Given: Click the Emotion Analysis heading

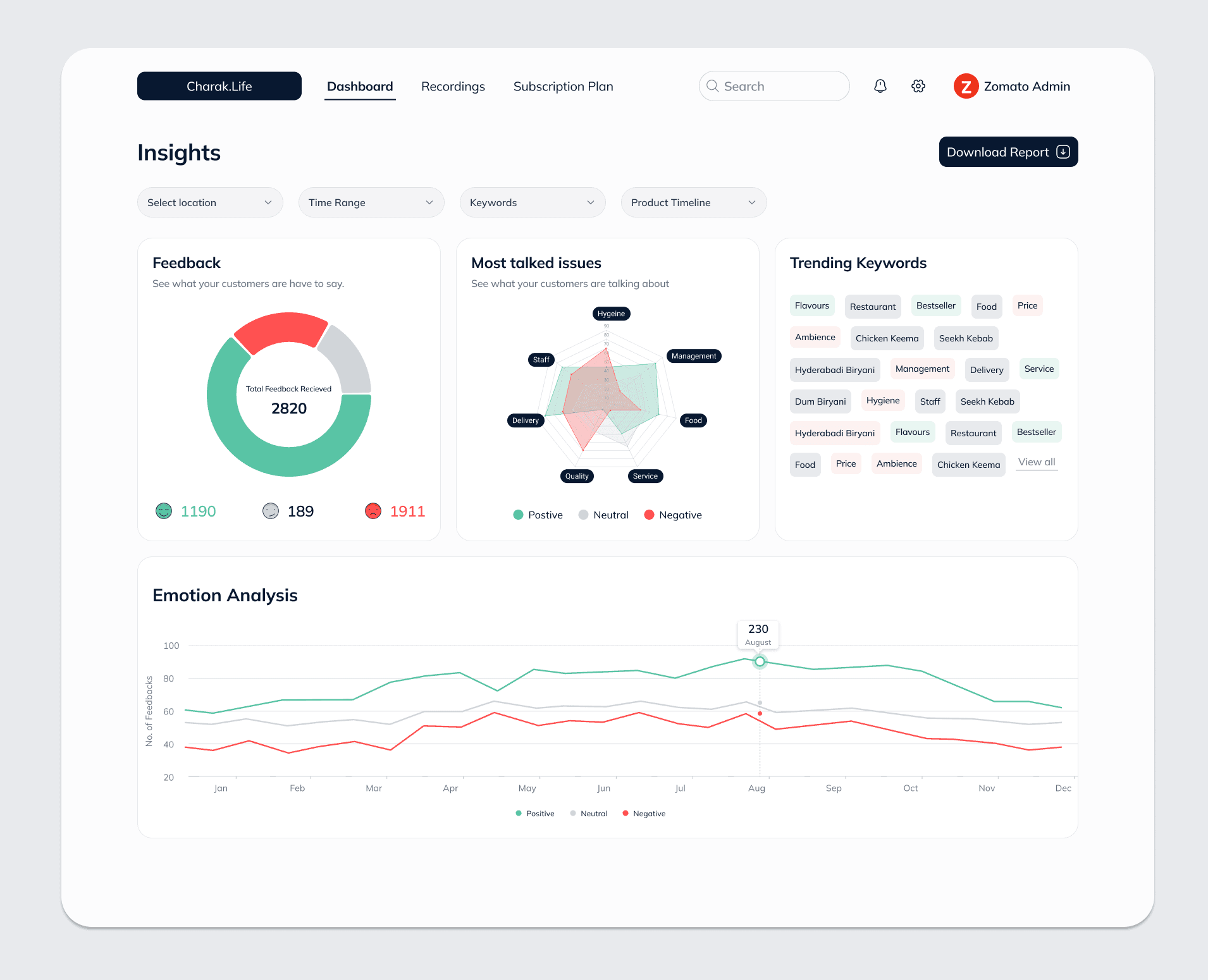Looking at the screenshot, I should click(x=225, y=595).
